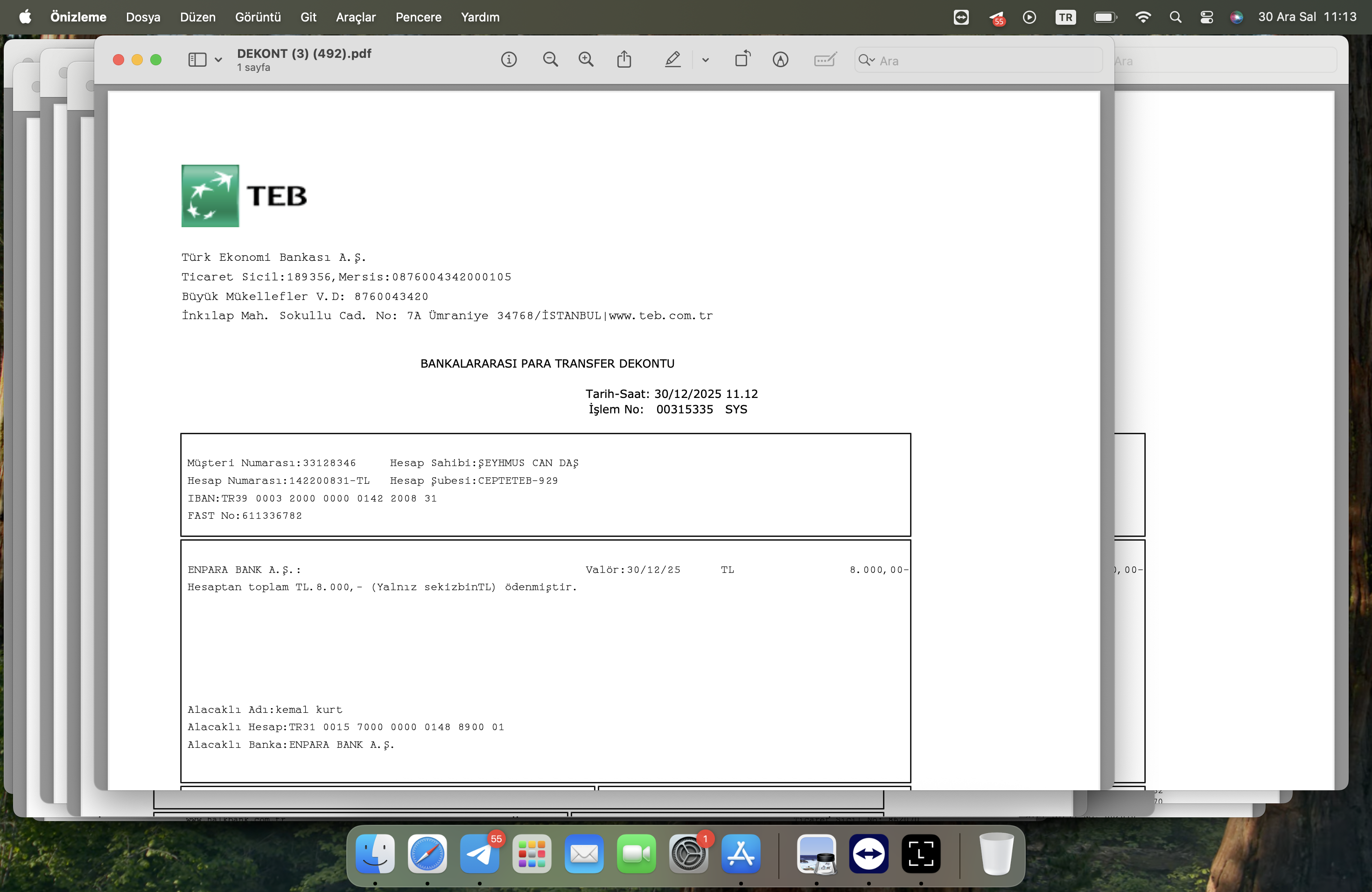
Task: Open the Düzen menu
Action: [x=198, y=17]
